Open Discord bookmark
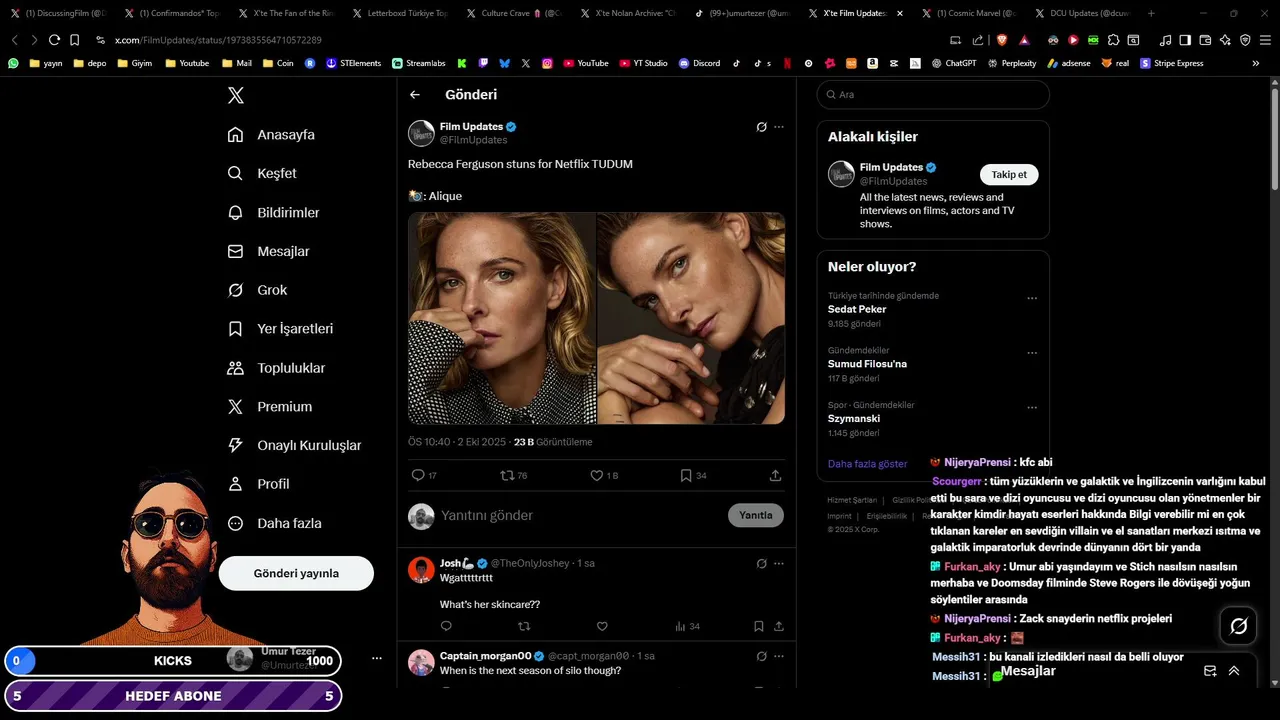1280x720 pixels. [699, 63]
